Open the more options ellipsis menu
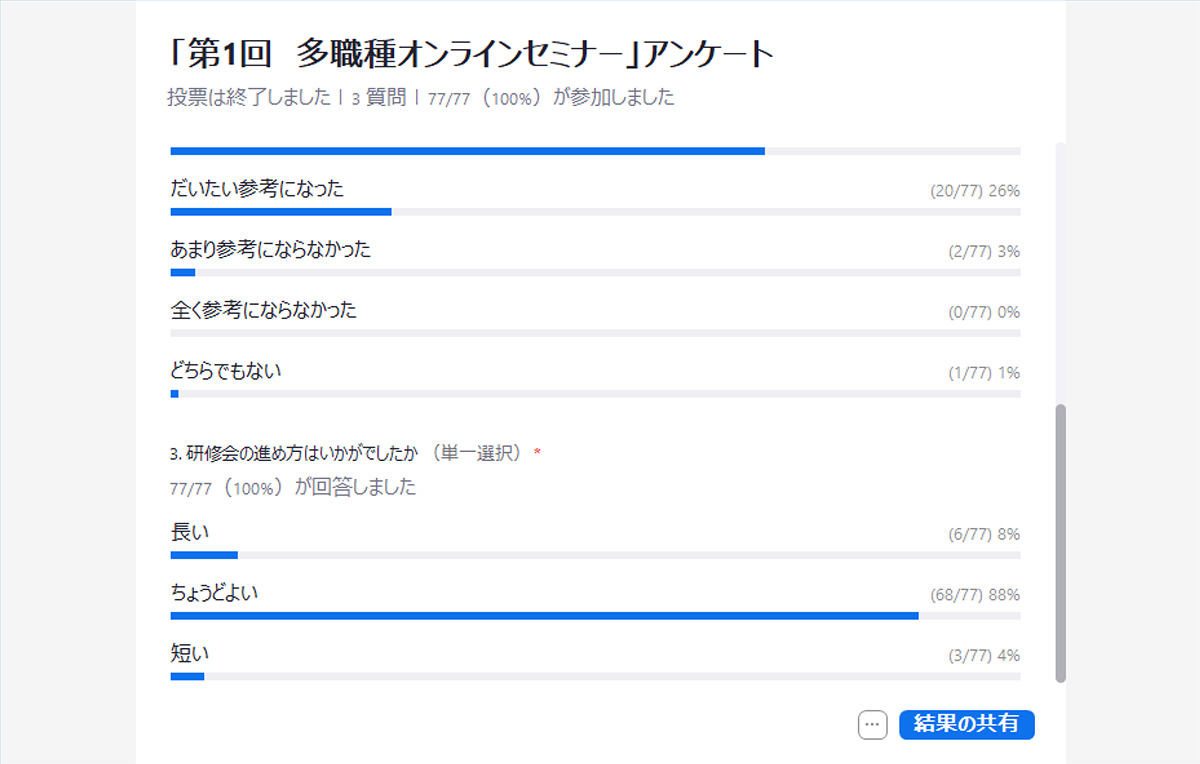 tap(872, 725)
